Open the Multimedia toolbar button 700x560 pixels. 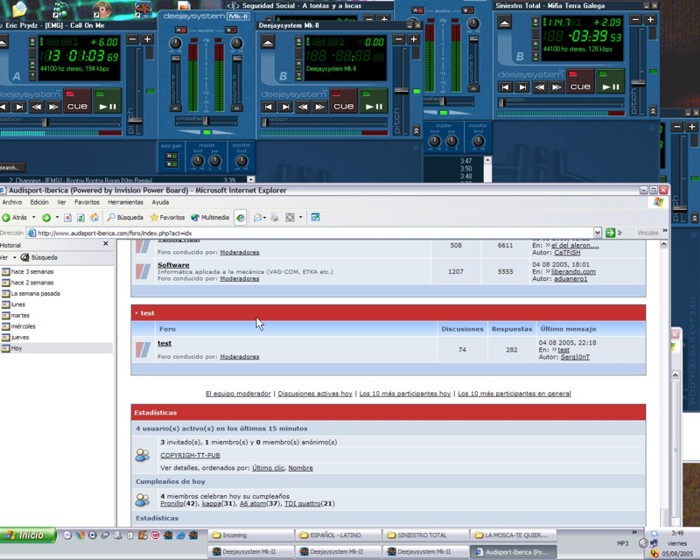[x=210, y=217]
